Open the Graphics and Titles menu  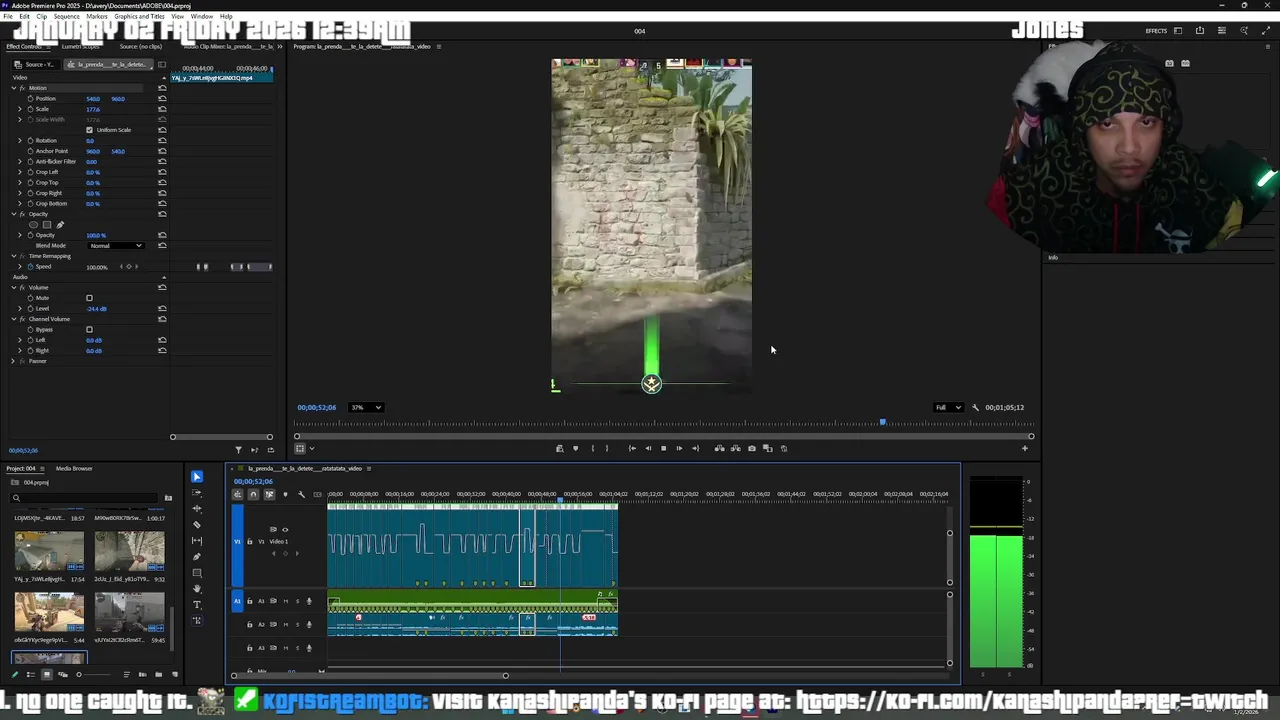pos(139,16)
